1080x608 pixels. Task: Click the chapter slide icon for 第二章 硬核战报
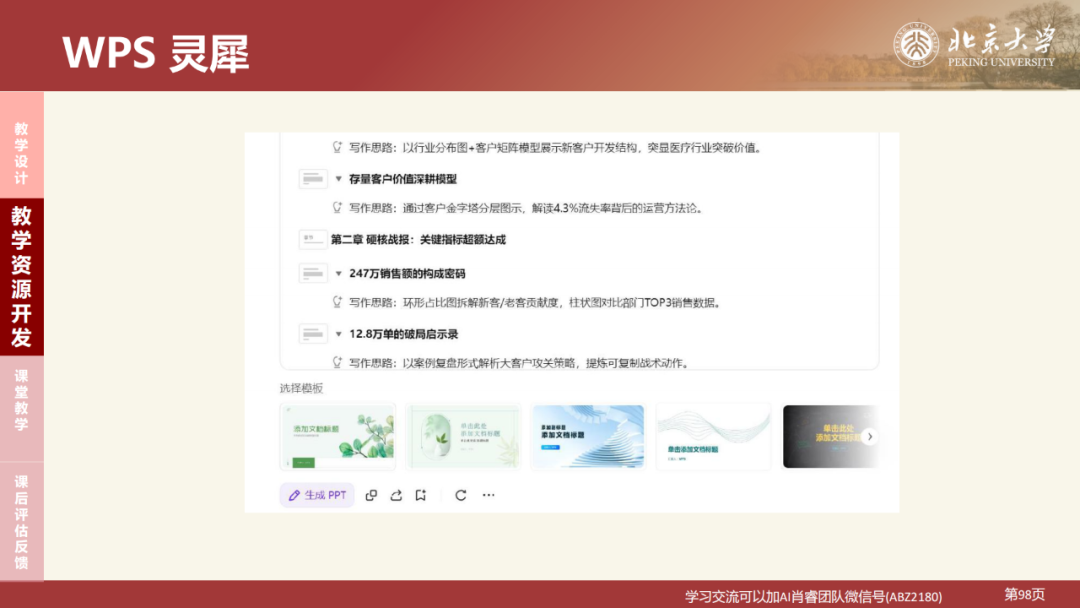(x=314, y=240)
